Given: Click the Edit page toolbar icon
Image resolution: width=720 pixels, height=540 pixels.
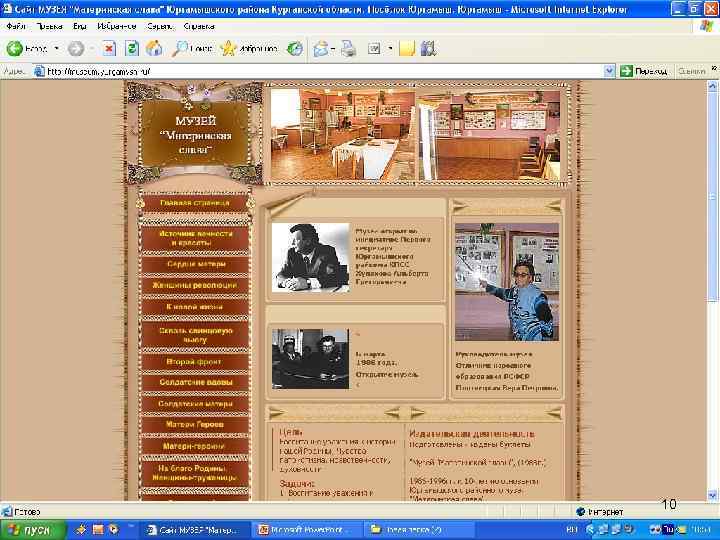Looking at the screenshot, I should tap(374, 49).
